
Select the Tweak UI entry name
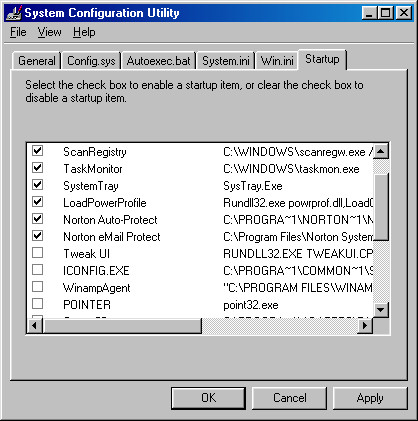[86, 254]
